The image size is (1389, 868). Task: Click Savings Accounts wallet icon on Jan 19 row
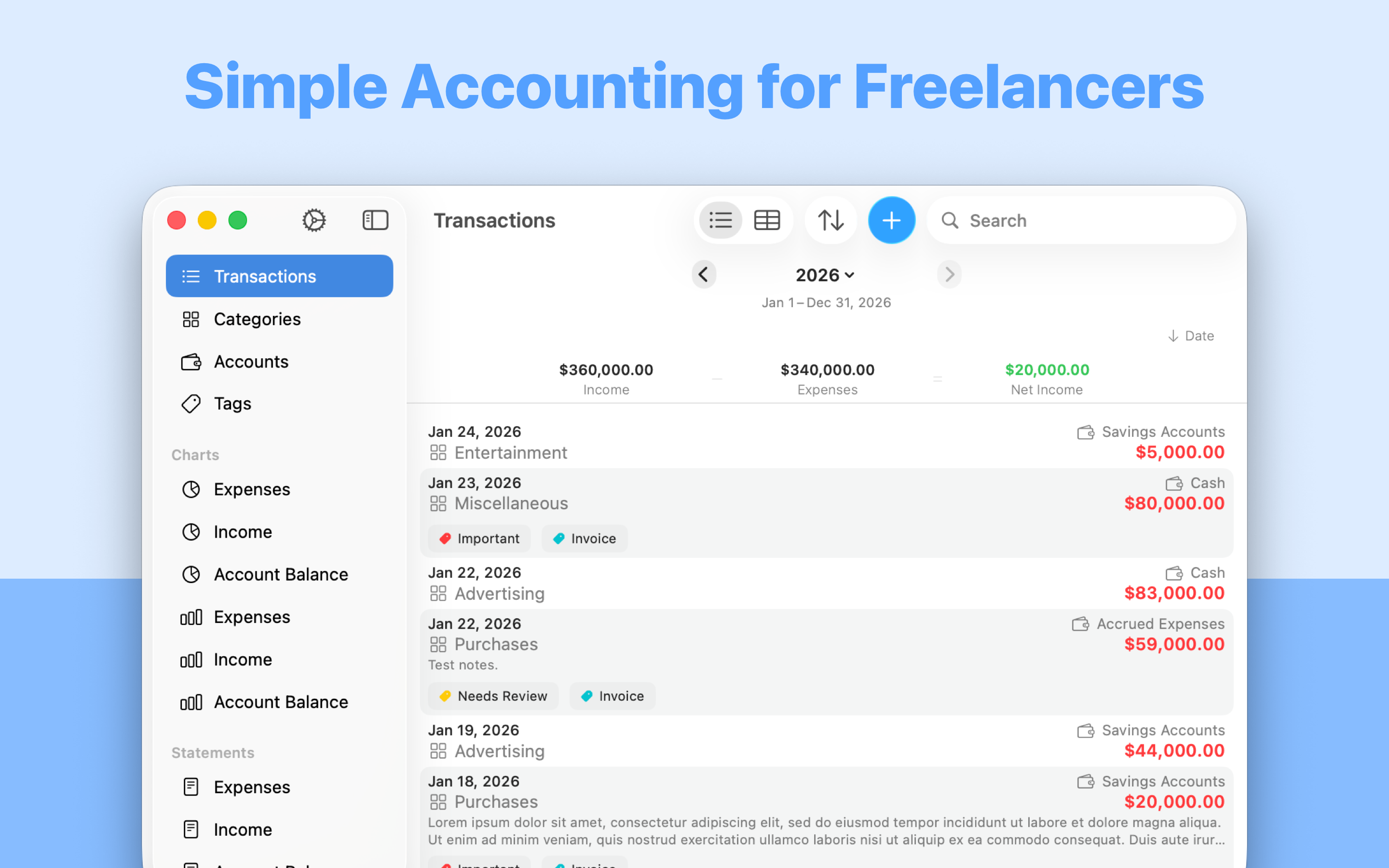pyautogui.click(x=1085, y=731)
